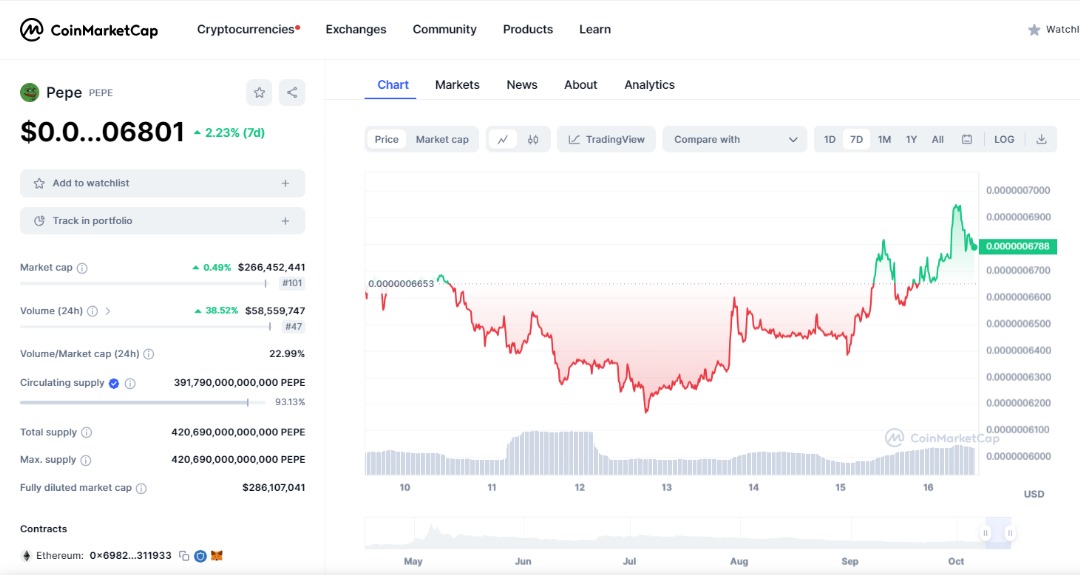1080x575 pixels.
Task: Click the Circulating supply info icon
Action: click(130, 384)
